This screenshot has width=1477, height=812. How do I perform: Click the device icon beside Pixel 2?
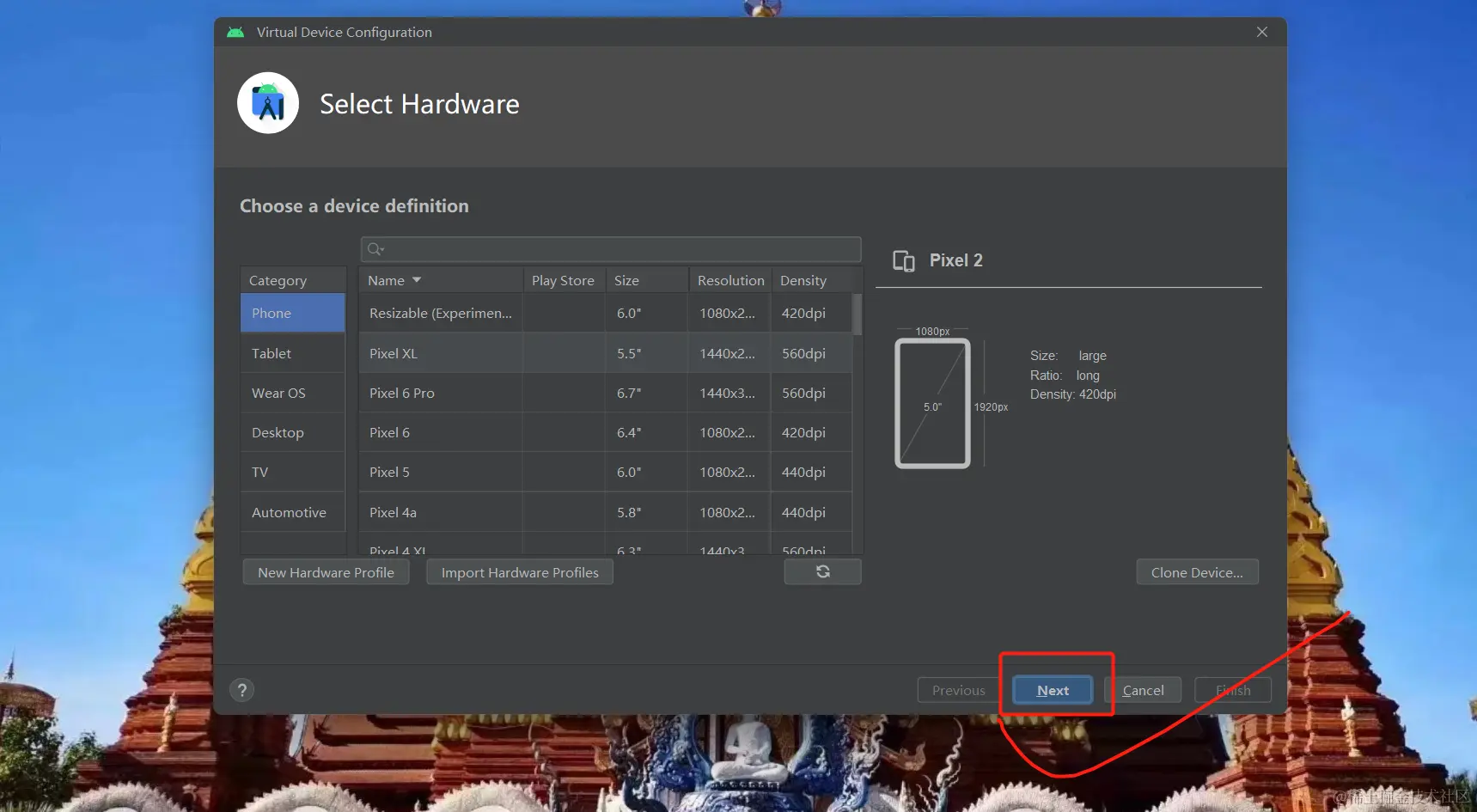[904, 260]
